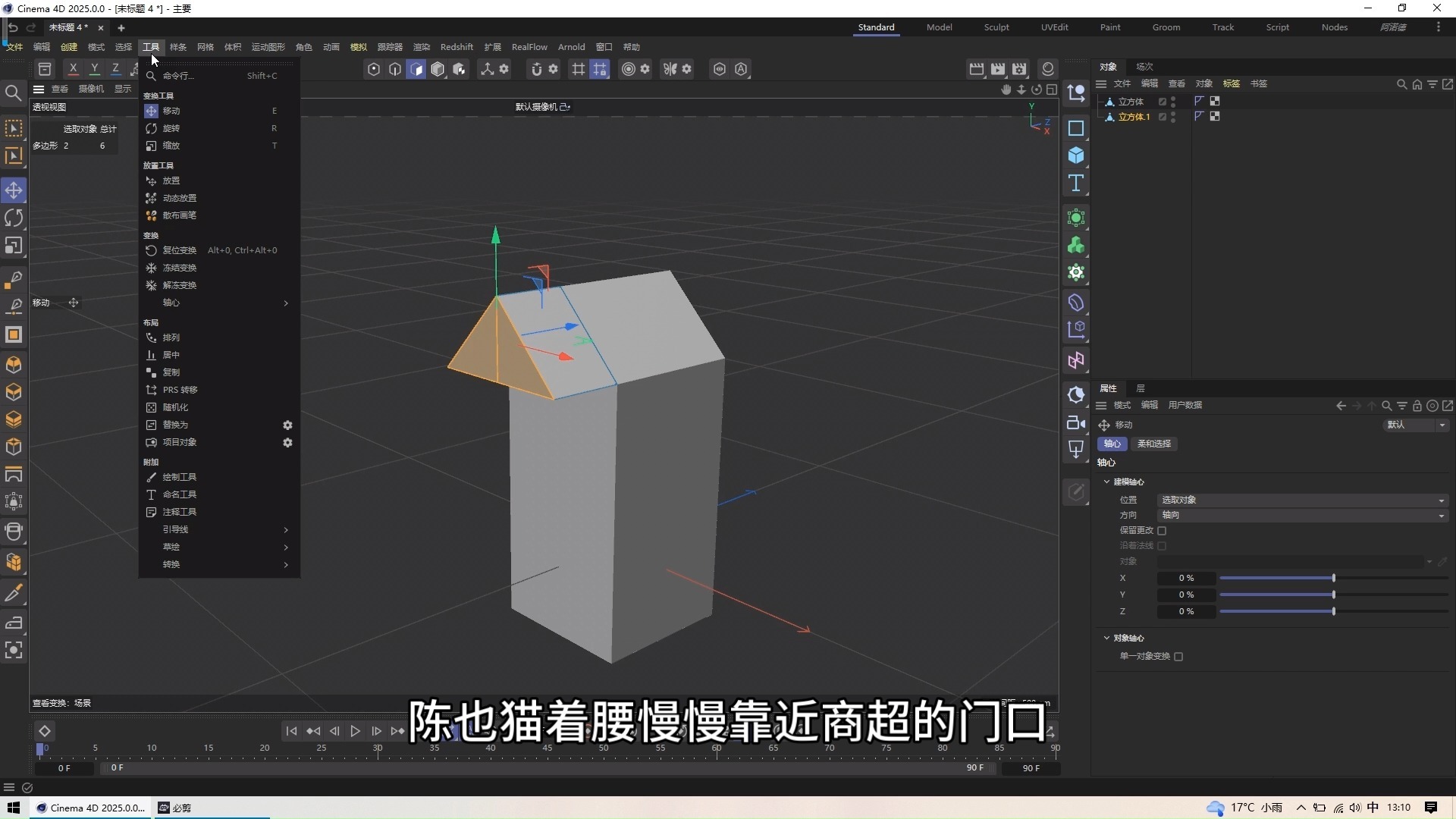The image size is (1456, 819).
Task: Click the Attribute Manager lock icon
Action: (1417, 406)
